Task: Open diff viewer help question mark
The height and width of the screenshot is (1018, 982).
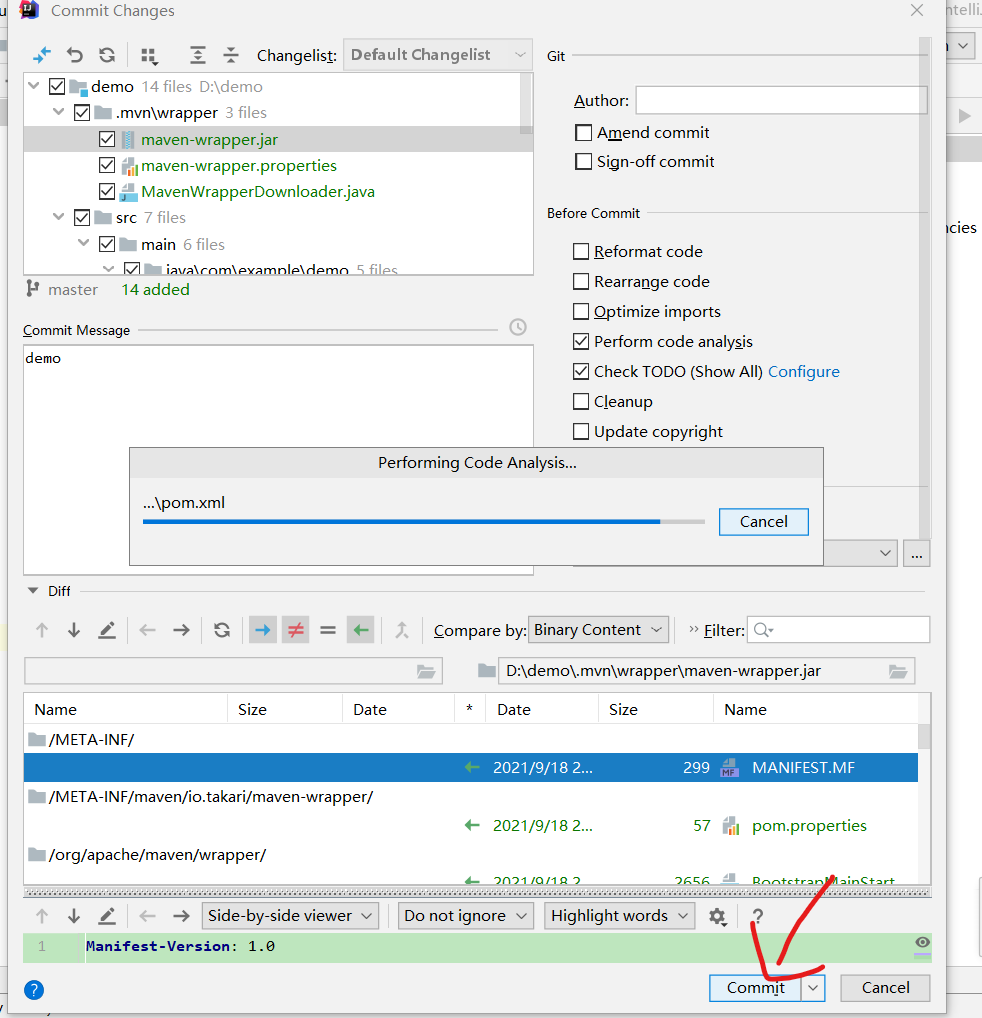Action: click(x=757, y=916)
